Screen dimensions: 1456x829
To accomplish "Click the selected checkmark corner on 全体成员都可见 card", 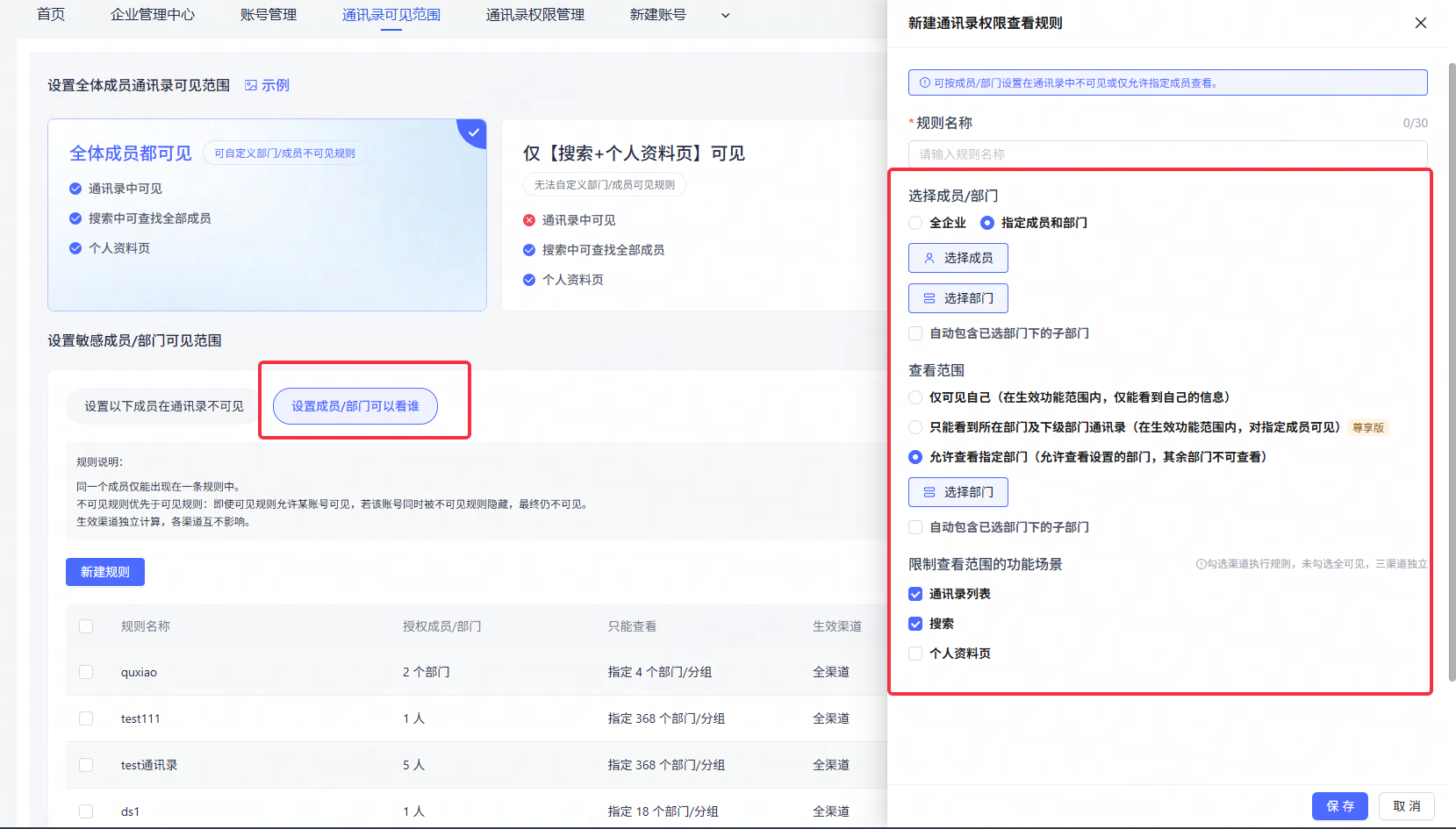I will pos(474,132).
